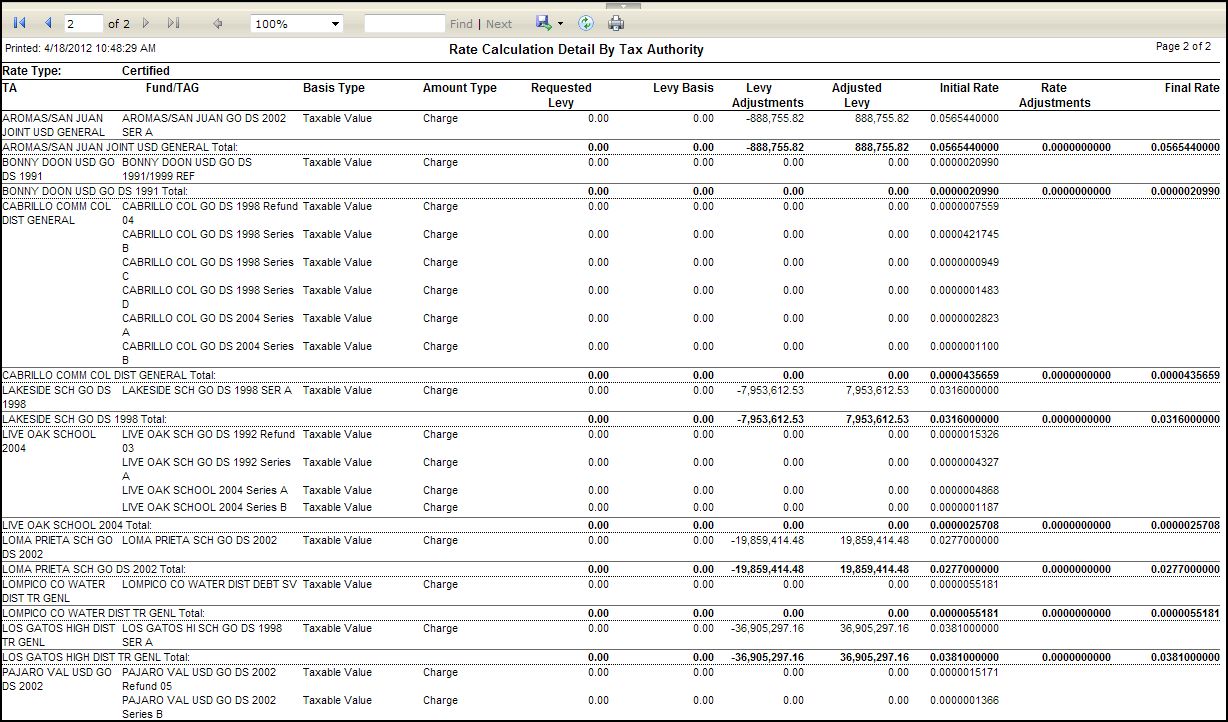The image size is (1228, 722).
Task: Collapse the toolbar using top handle arrow
Action: pos(623,5)
